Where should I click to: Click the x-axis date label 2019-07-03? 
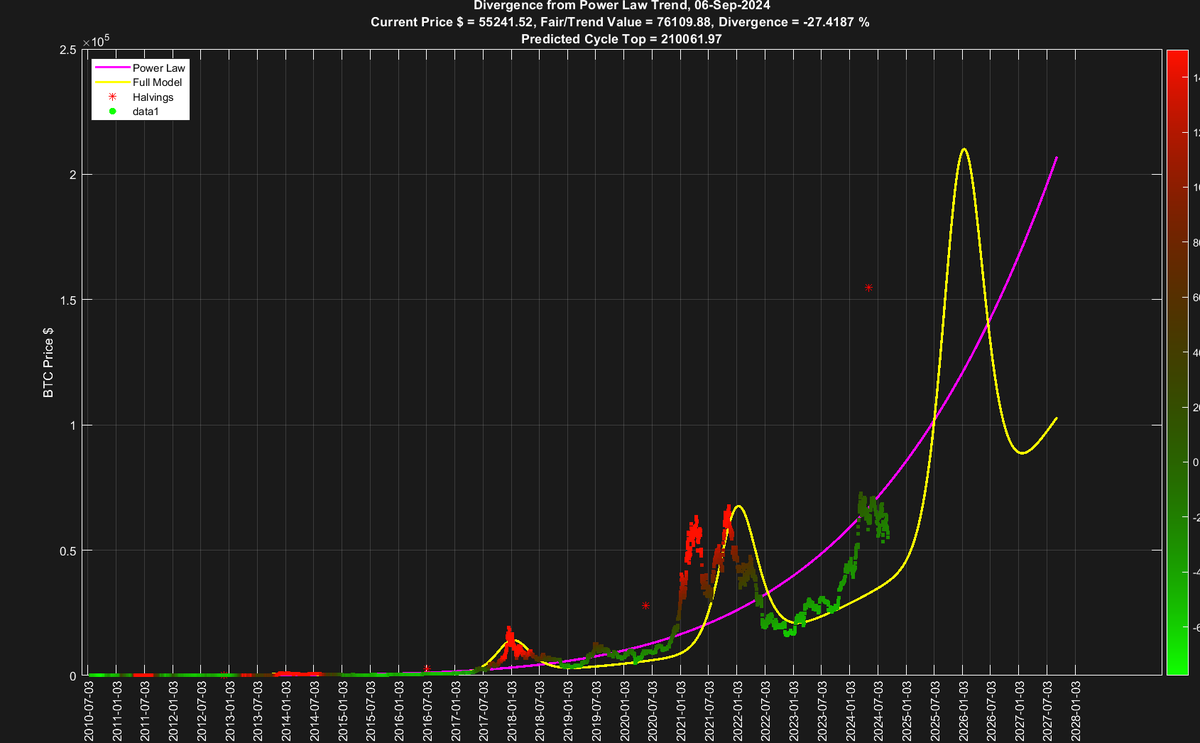pos(596,710)
